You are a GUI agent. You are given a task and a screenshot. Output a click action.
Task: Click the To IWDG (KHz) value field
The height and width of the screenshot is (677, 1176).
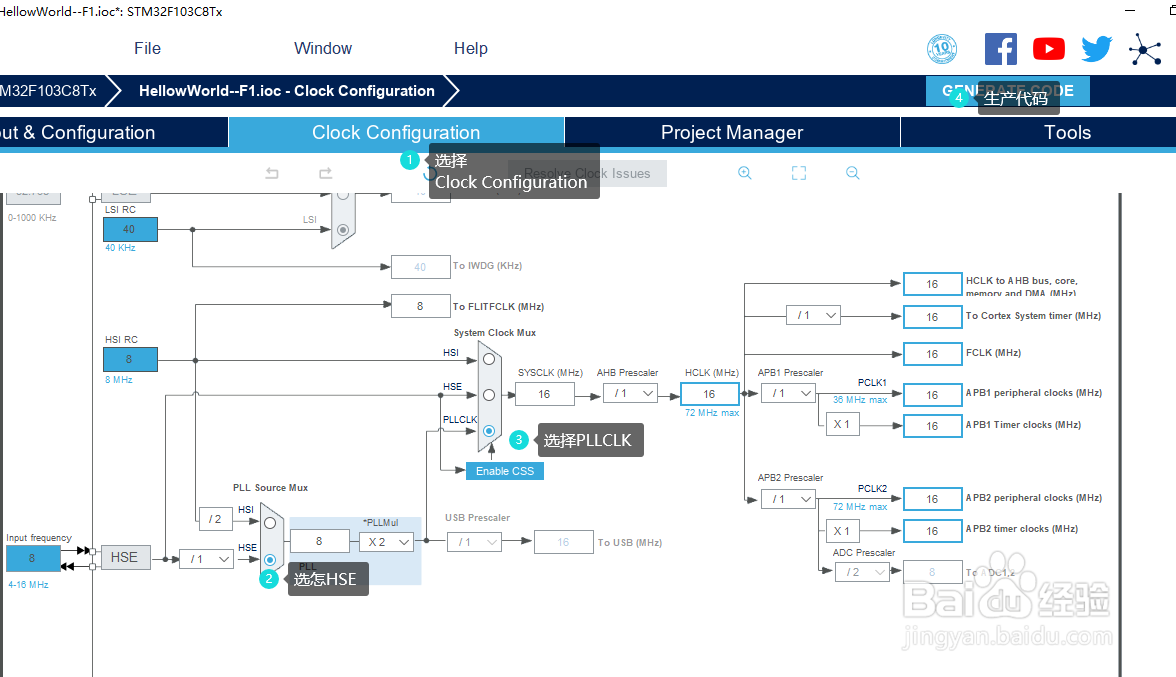click(x=420, y=267)
